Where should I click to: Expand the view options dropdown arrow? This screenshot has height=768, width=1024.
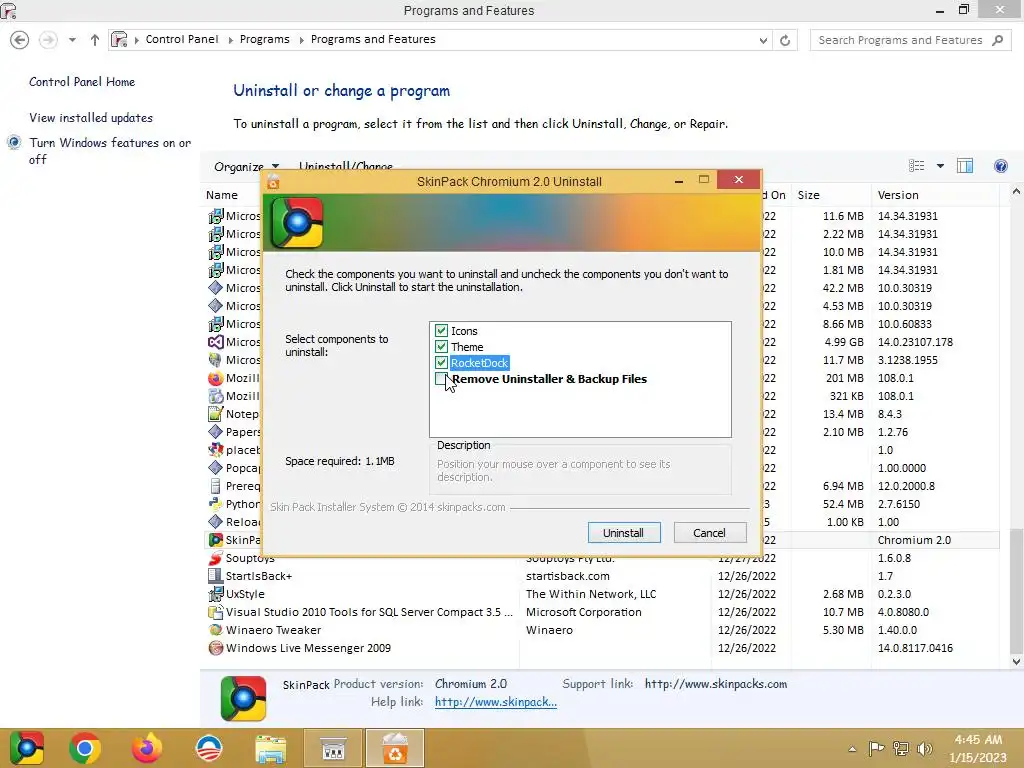[x=940, y=166]
